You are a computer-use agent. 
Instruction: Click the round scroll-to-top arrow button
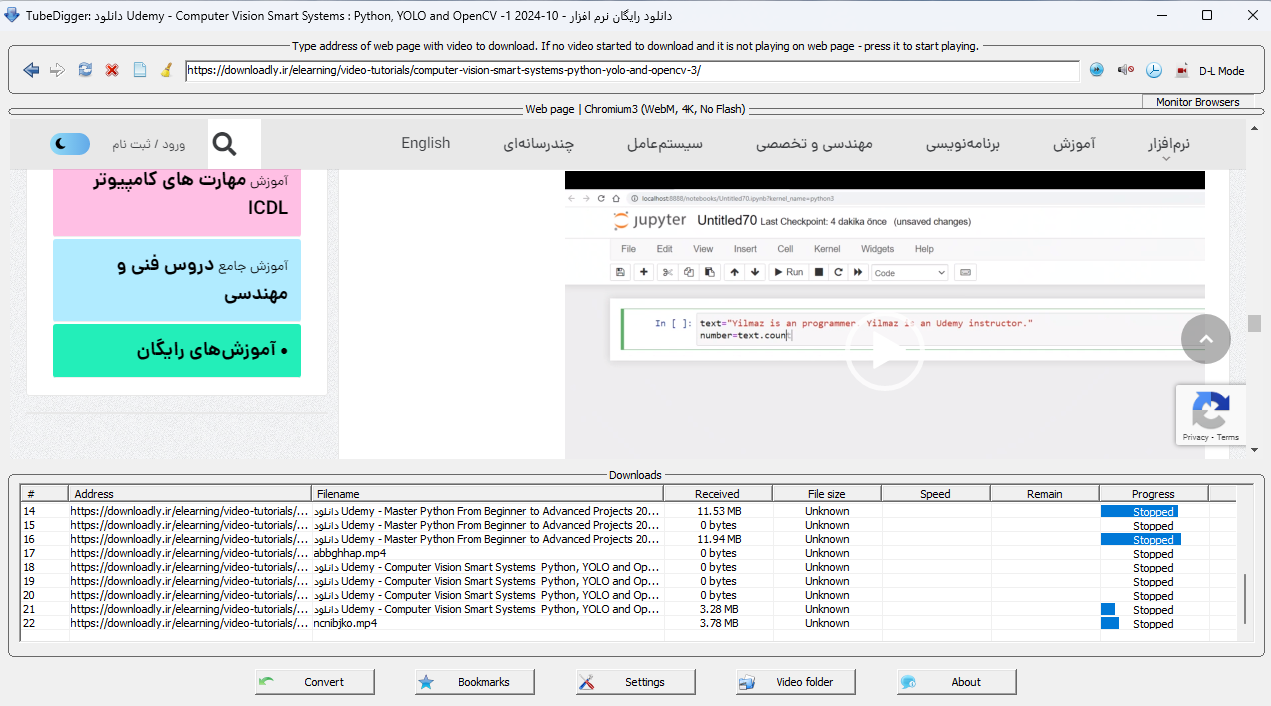click(x=1205, y=339)
